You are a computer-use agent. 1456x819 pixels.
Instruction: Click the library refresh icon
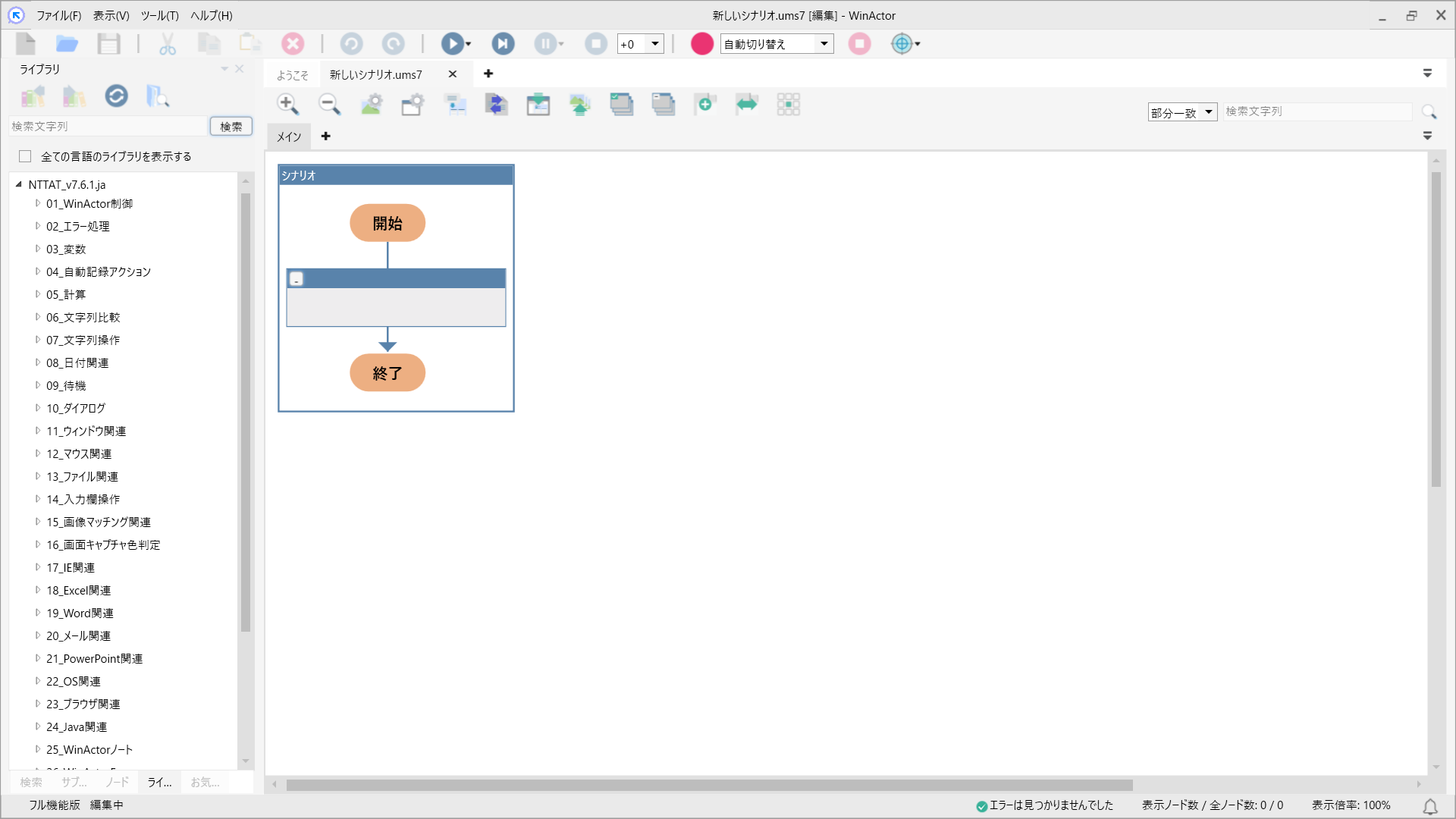[x=116, y=96]
